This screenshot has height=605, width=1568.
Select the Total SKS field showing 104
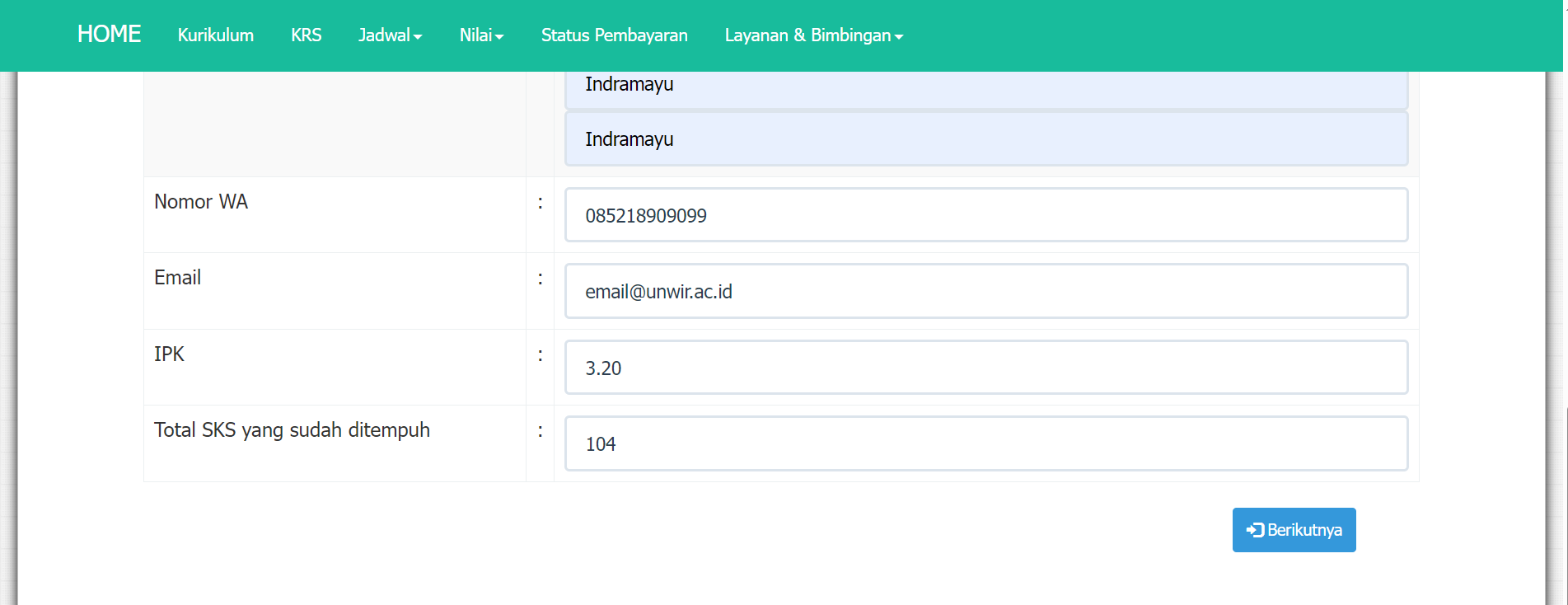coord(985,443)
